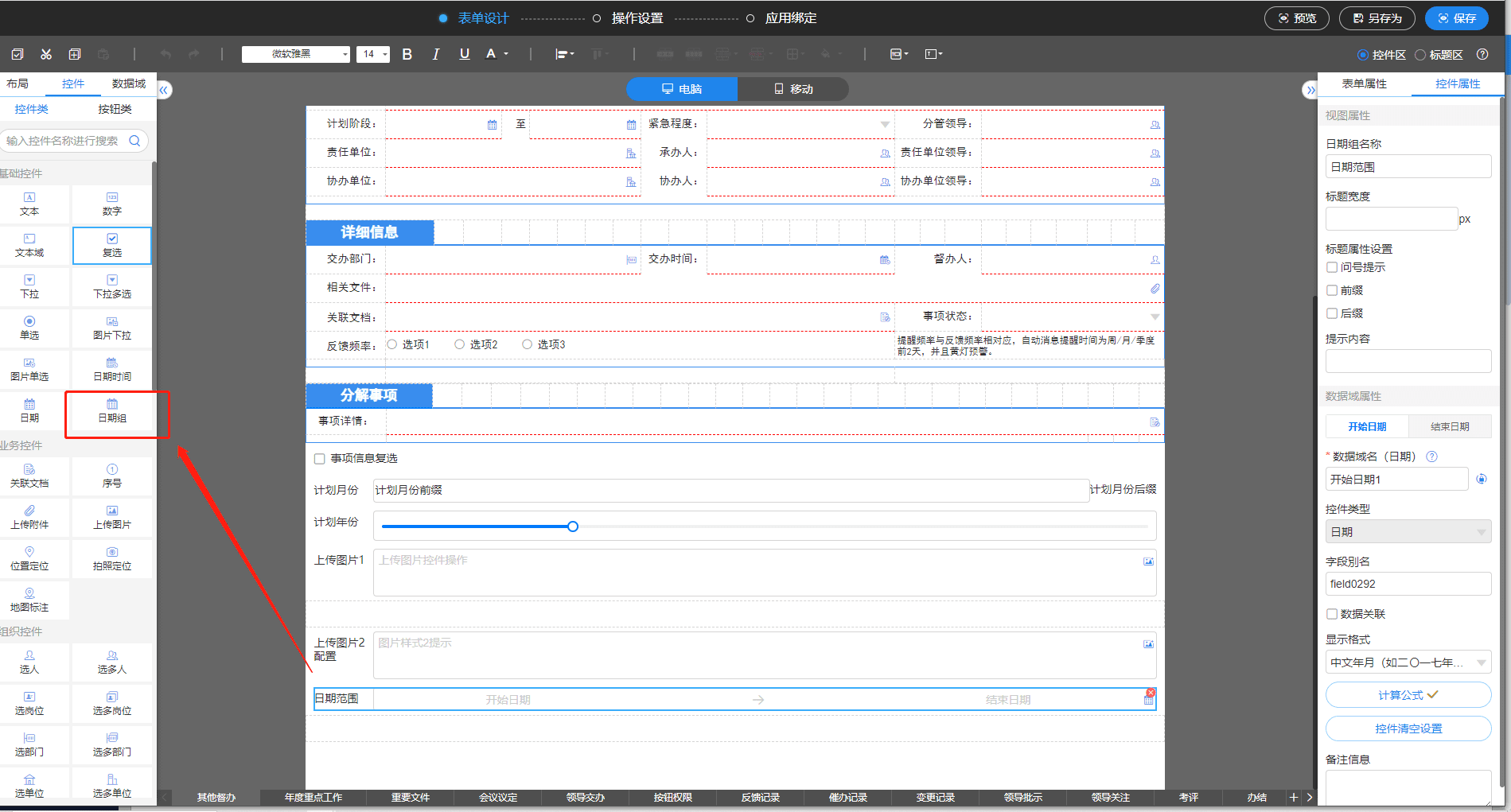The width and height of the screenshot is (1511, 812).
Task: Delete the 日期范围 control via red X
Action: (x=1151, y=693)
